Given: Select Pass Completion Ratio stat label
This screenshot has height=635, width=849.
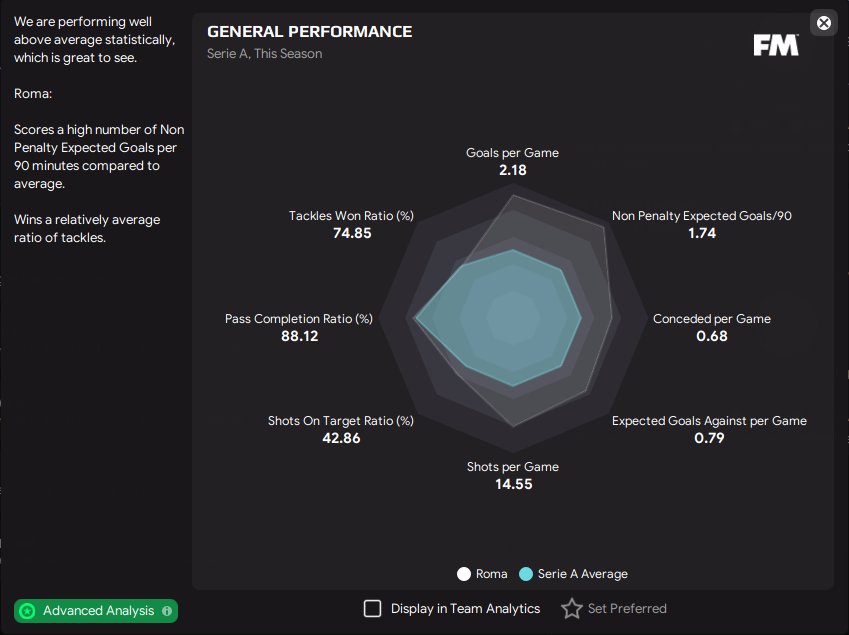Looking at the screenshot, I should click(x=299, y=319).
